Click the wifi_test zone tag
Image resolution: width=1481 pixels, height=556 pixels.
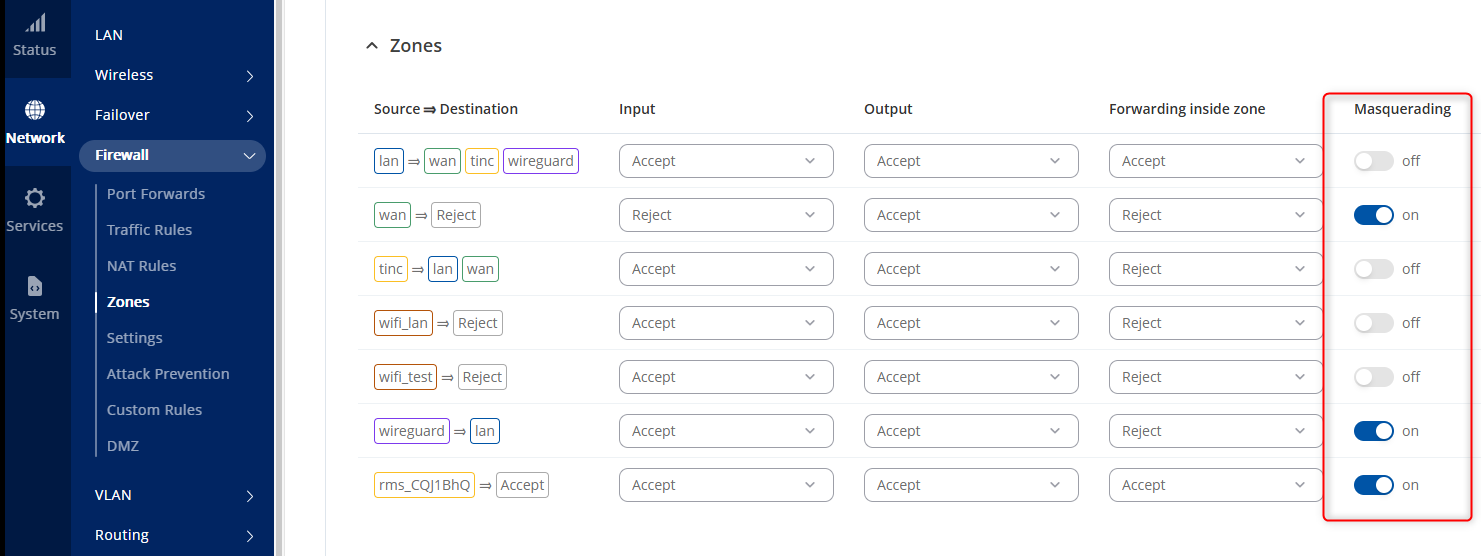click(x=405, y=377)
